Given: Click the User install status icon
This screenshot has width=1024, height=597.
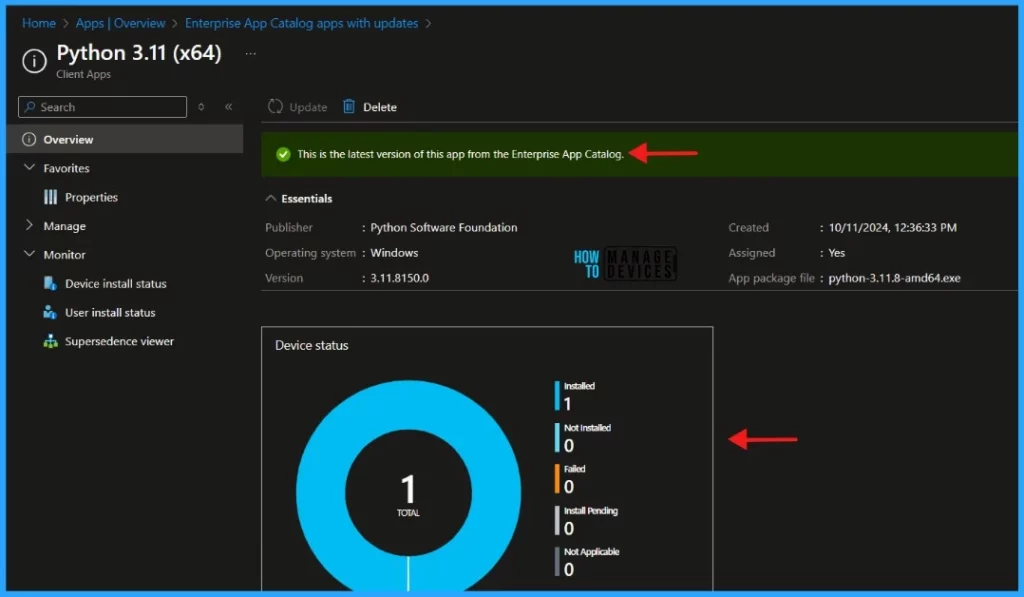Looking at the screenshot, I should click(50, 312).
